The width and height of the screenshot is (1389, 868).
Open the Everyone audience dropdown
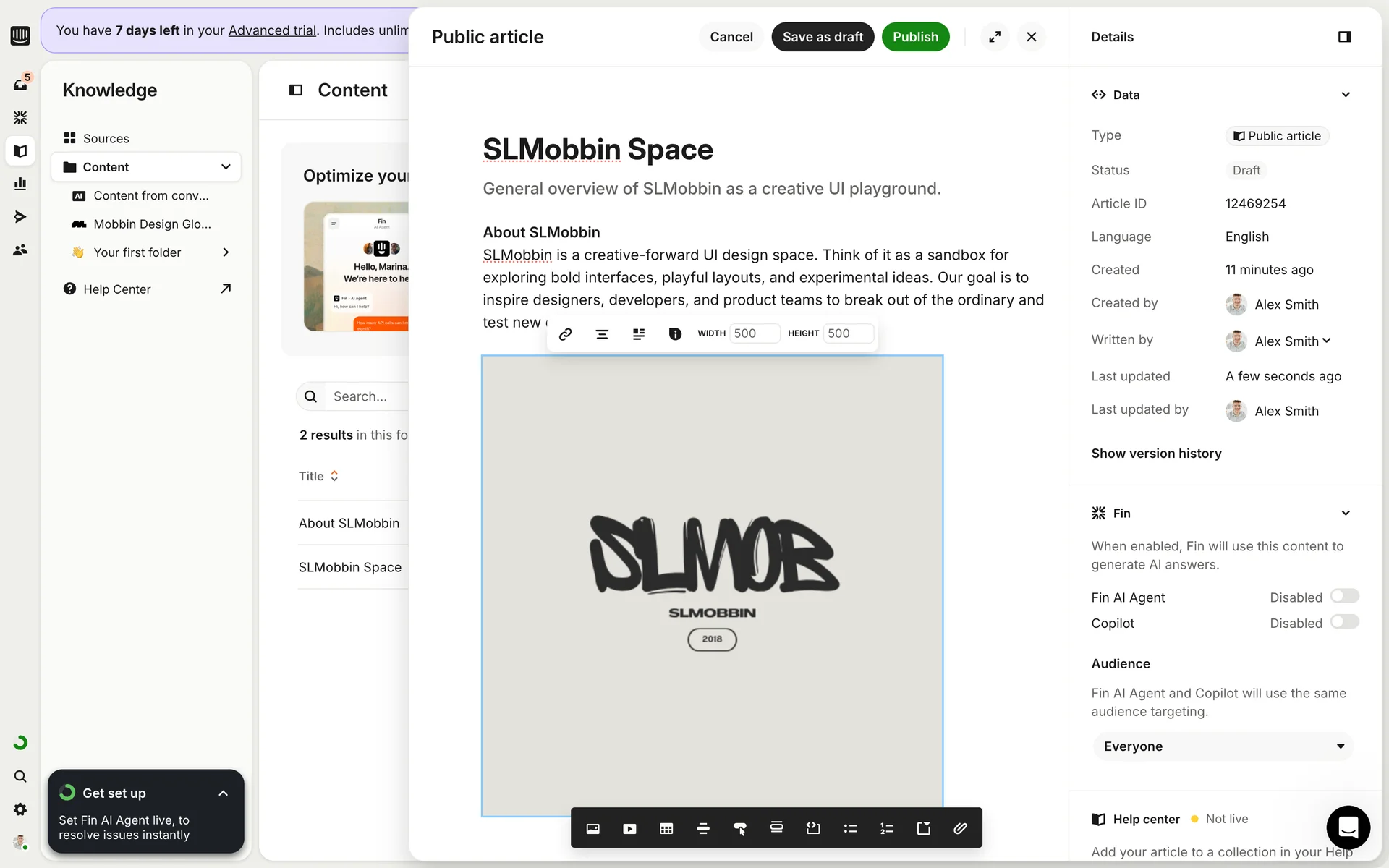(1223, 746)
